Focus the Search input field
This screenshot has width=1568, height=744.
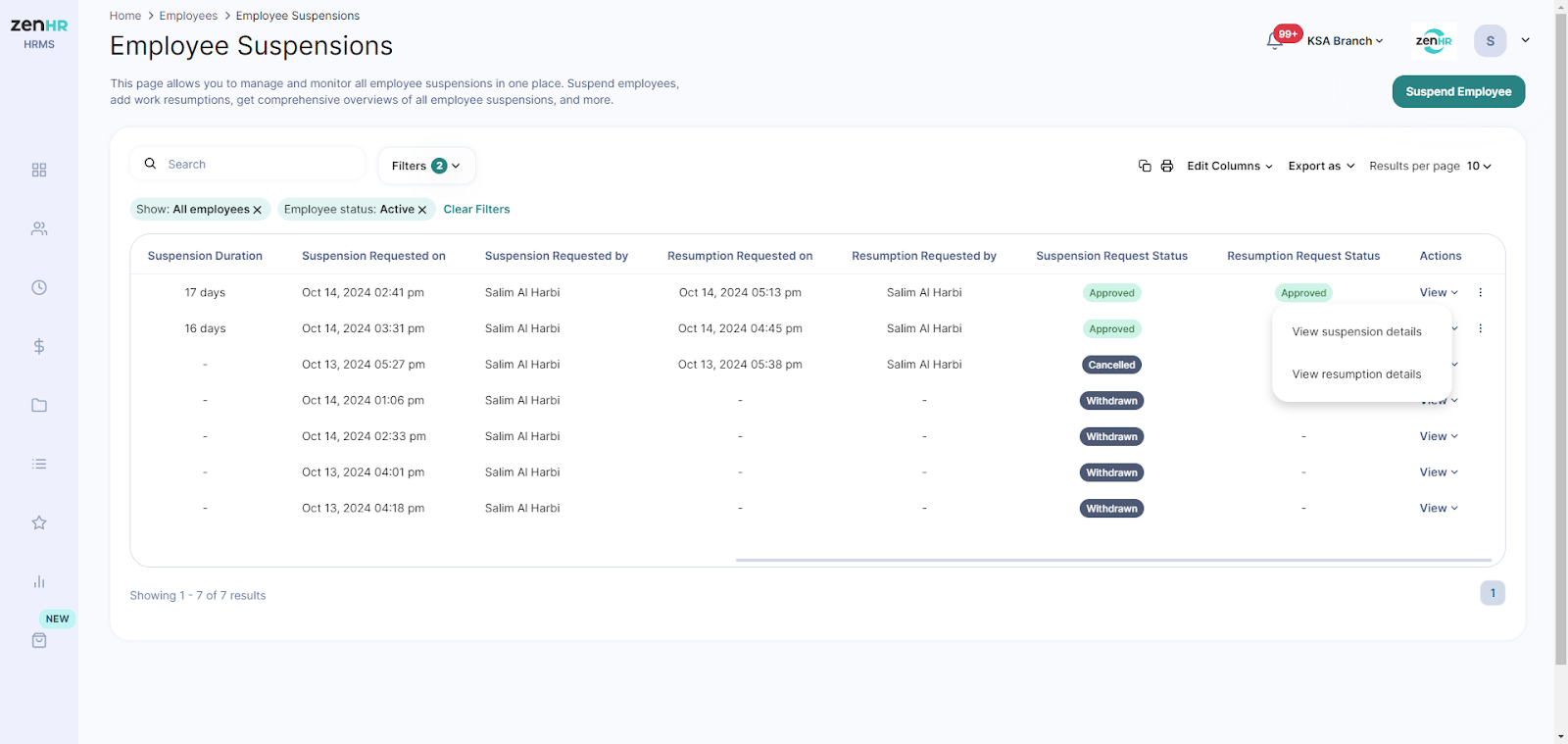[248, 164]
